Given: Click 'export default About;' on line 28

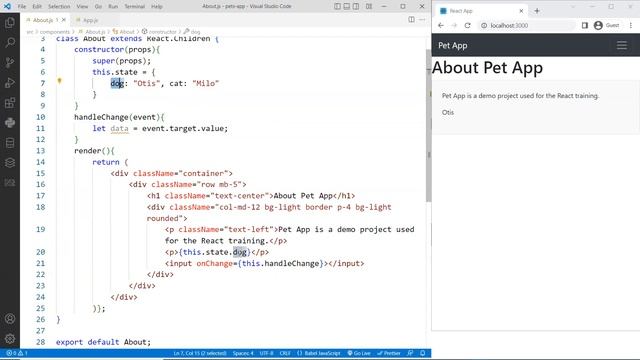Looking at the screenshot, I should (103, 342).
